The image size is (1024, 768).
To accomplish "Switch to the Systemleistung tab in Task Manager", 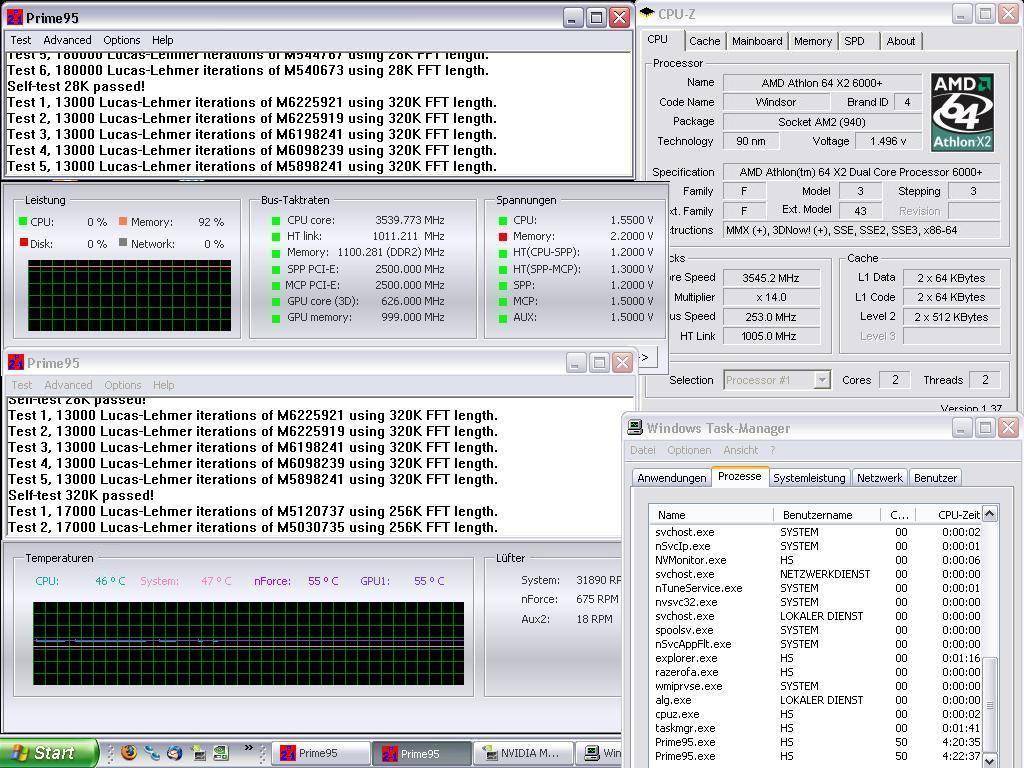I will (x=809, y=477).
